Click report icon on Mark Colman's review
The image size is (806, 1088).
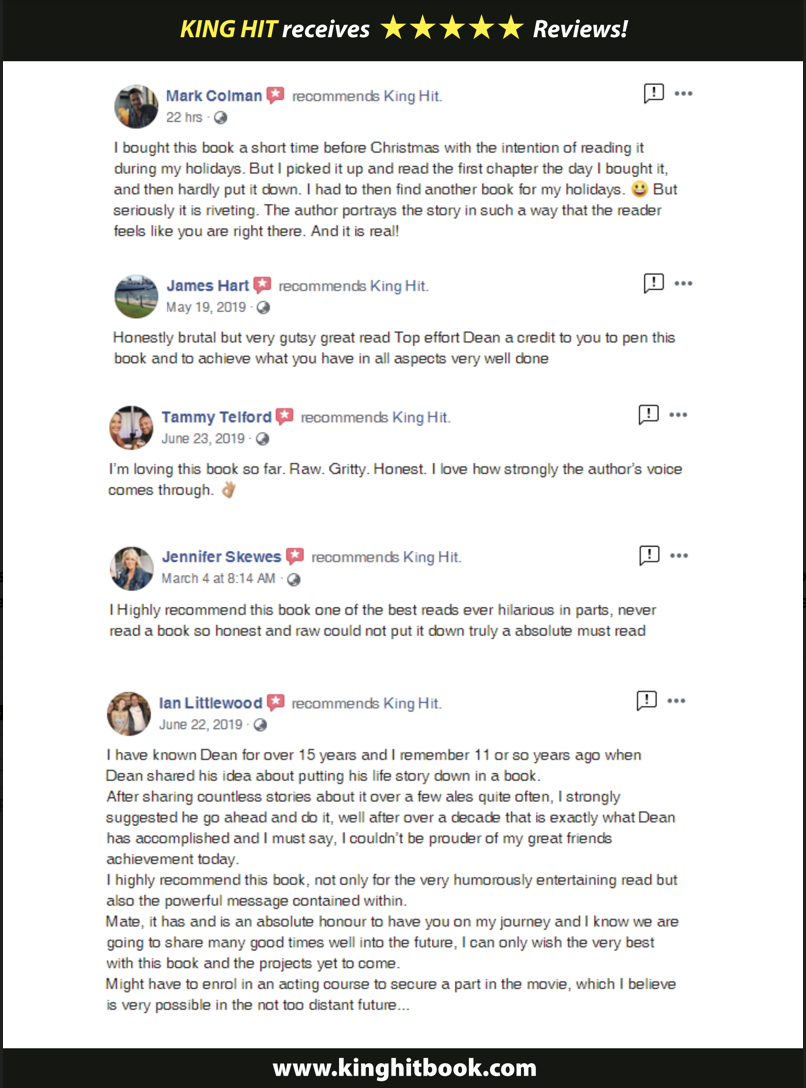[x=653, y=93]
